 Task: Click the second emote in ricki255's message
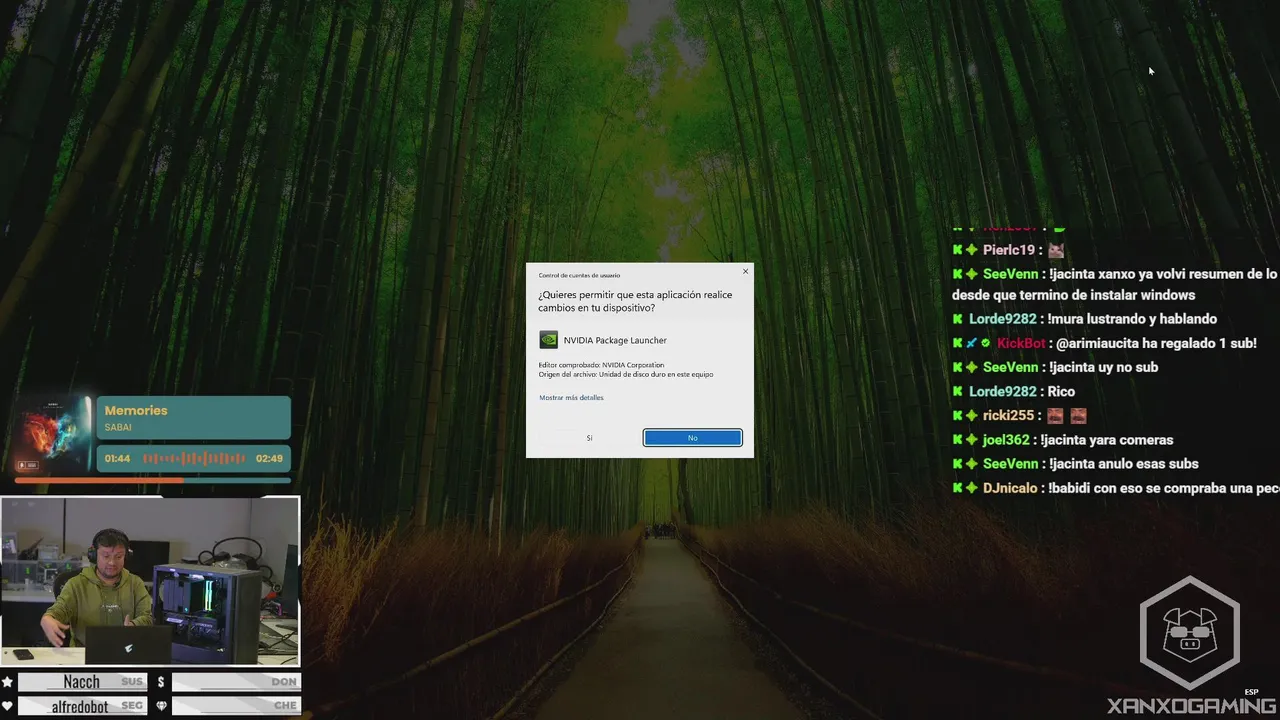click(1078, 415)
